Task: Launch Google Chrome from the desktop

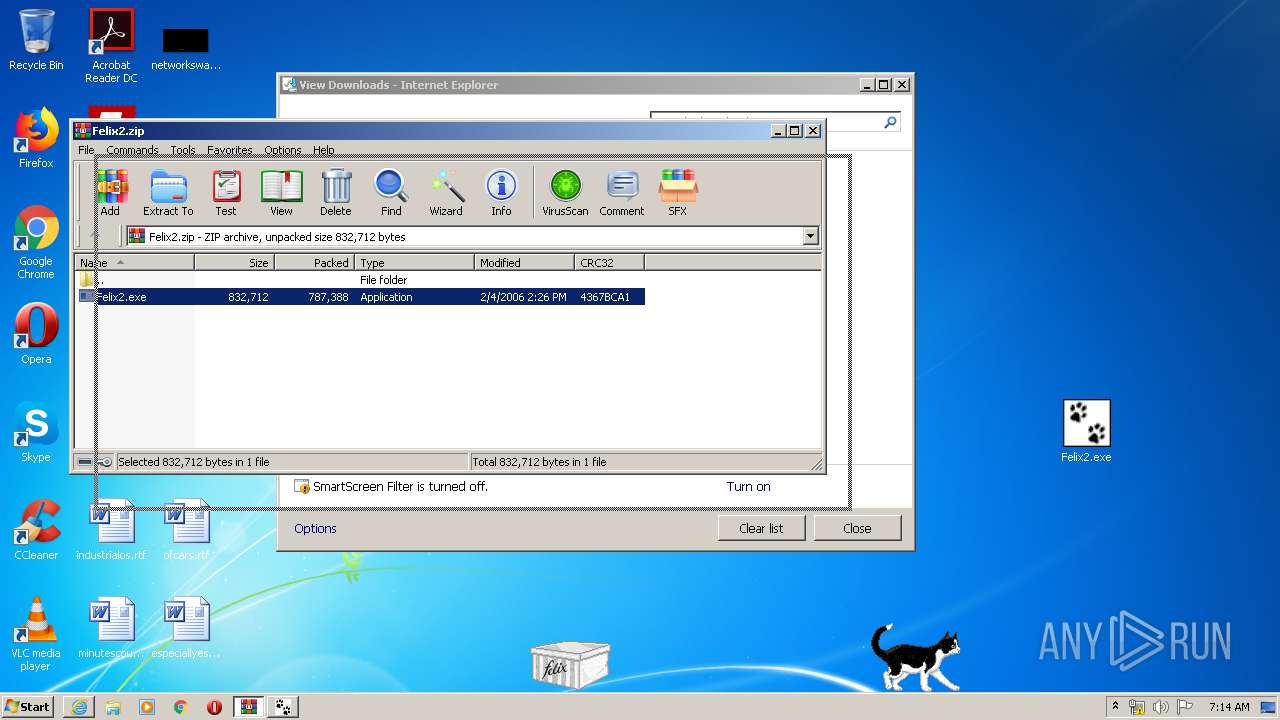Action: [36, 243]
